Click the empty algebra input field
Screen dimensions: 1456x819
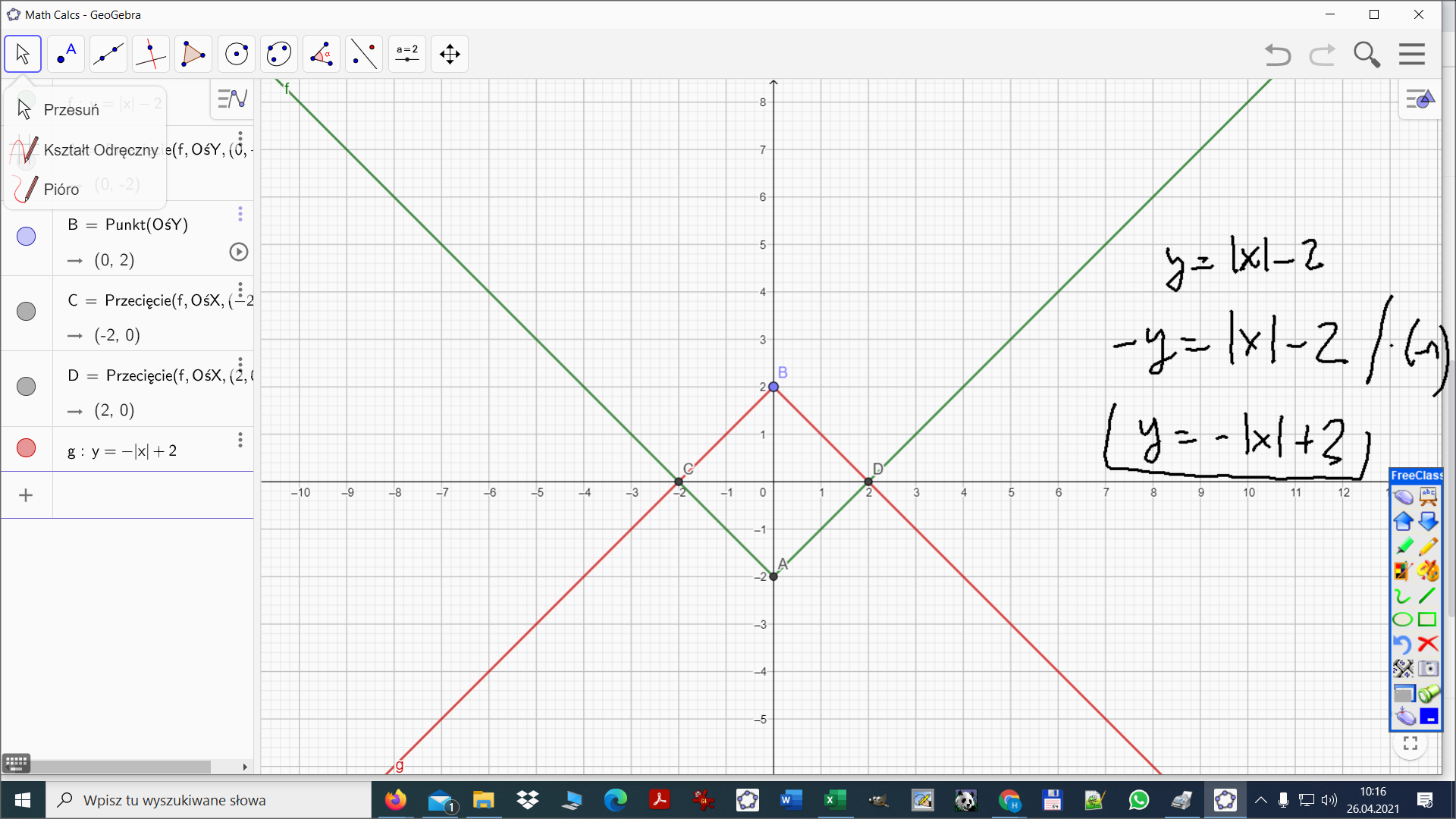click(x=153, y=495)
